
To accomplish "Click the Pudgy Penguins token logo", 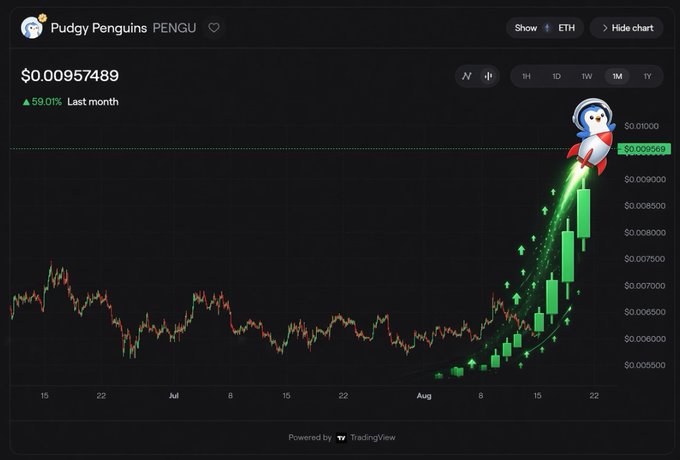I will pos(32,27).
